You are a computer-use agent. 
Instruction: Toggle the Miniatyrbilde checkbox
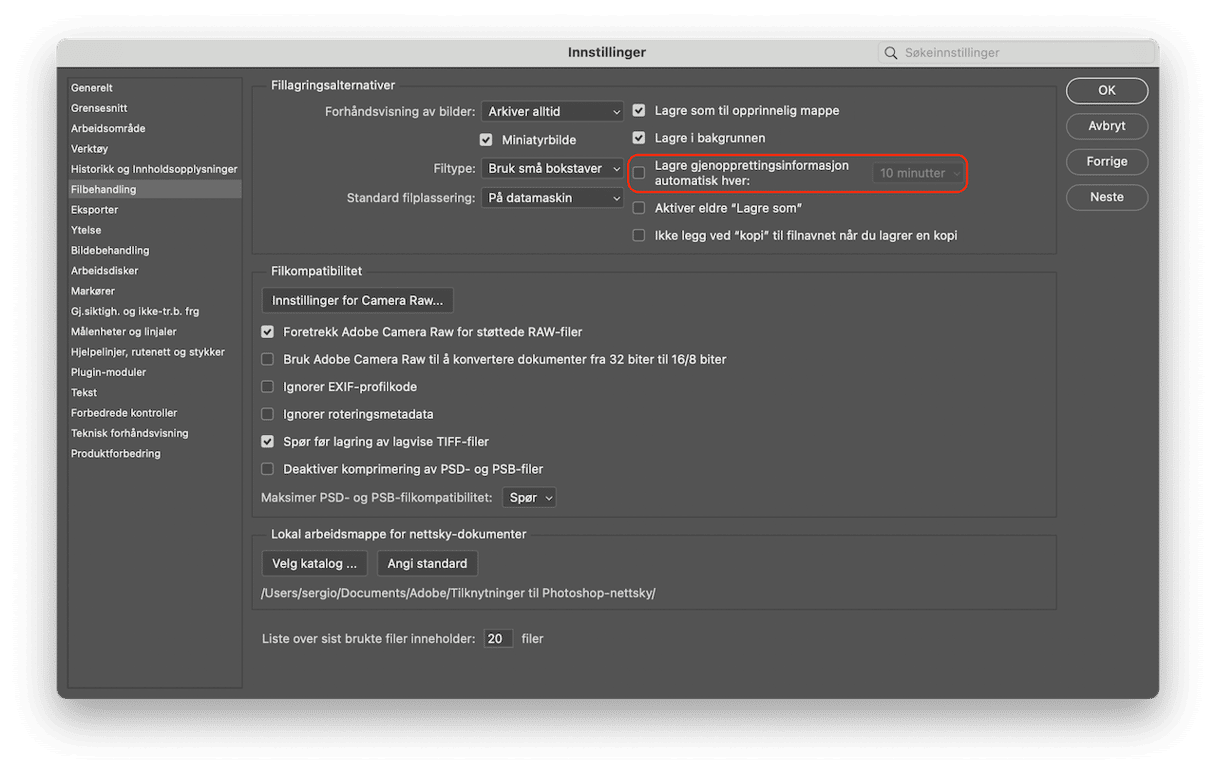[486, 140]
